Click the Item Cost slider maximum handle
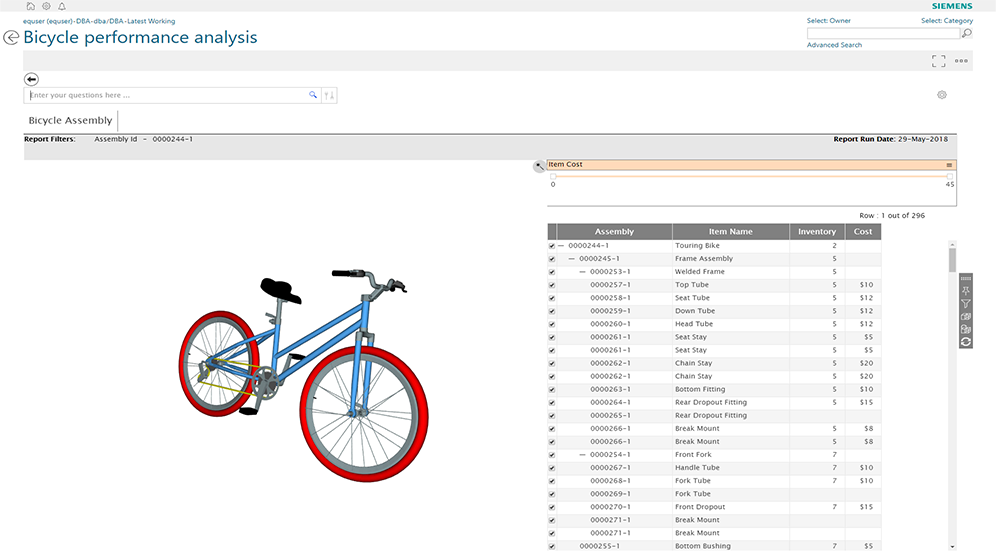The image size is (996, 560). [950, 177]
